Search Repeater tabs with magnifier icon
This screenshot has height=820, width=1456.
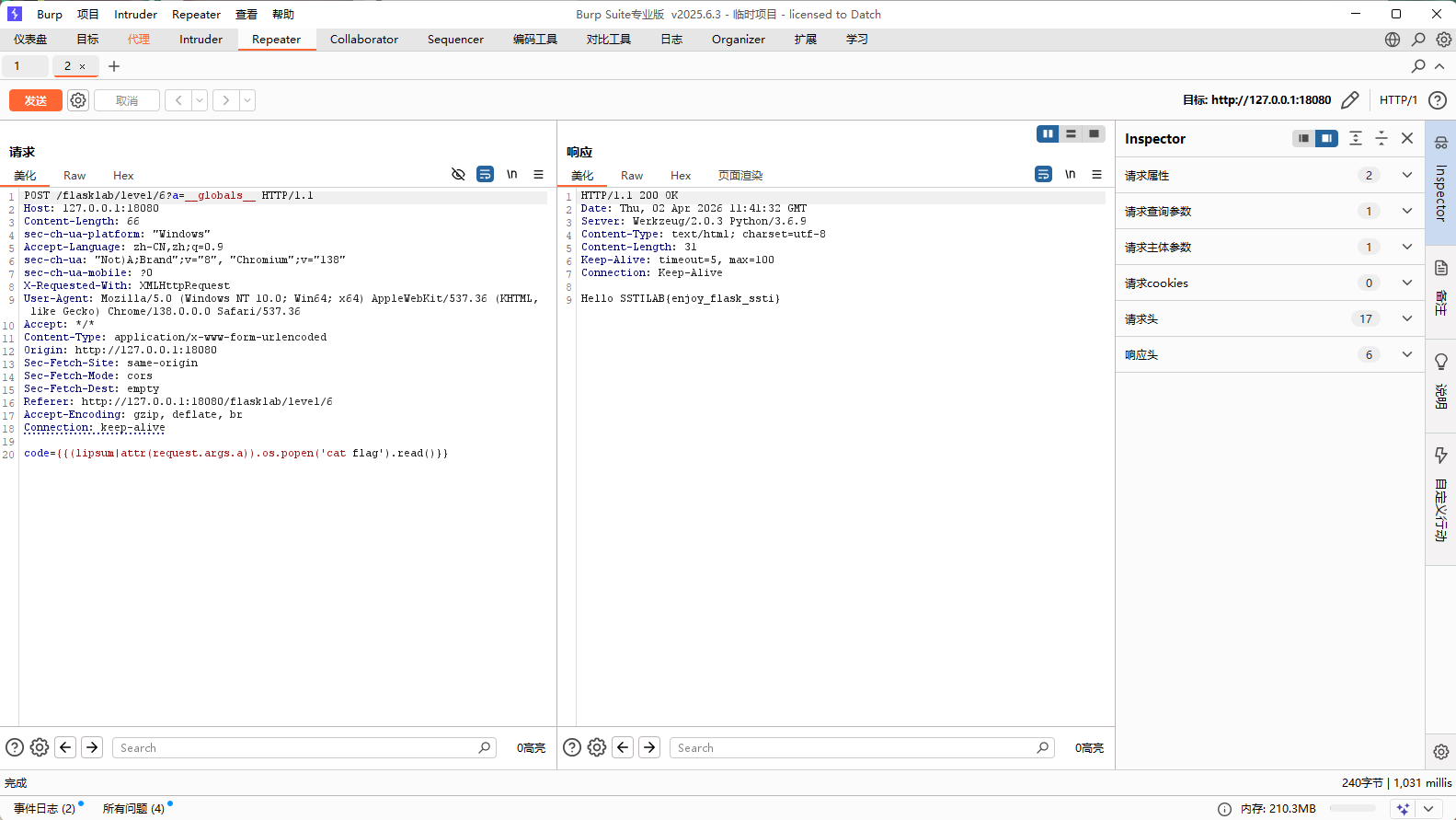point(1418,66)
